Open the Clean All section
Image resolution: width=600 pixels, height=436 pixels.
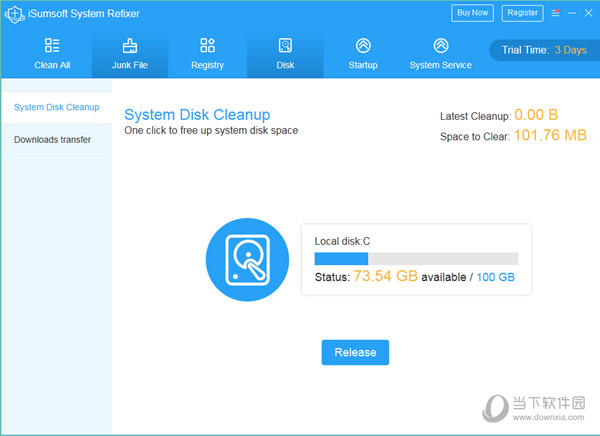tap(52, 54)
